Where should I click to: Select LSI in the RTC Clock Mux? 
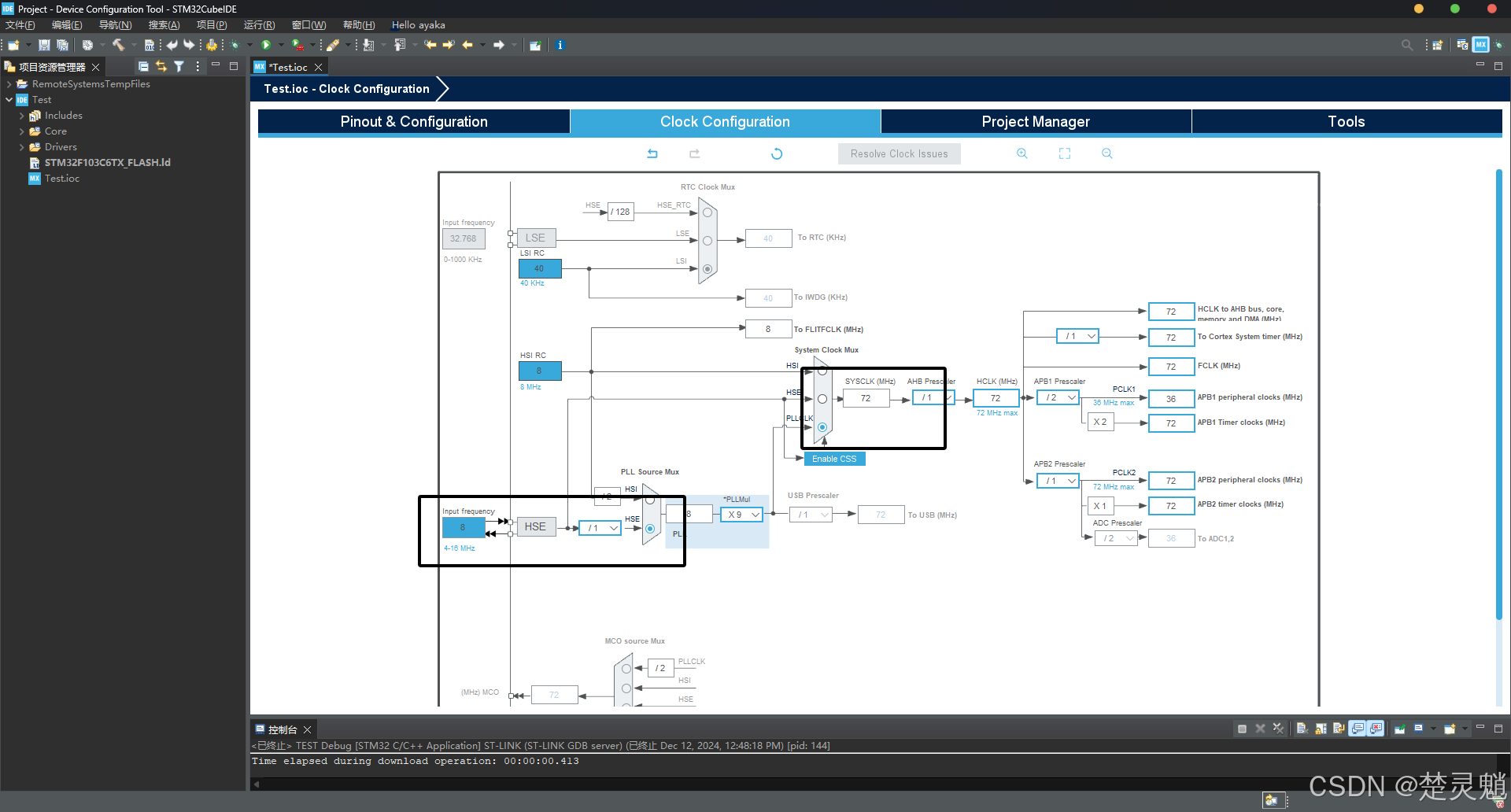coord(707,269)
